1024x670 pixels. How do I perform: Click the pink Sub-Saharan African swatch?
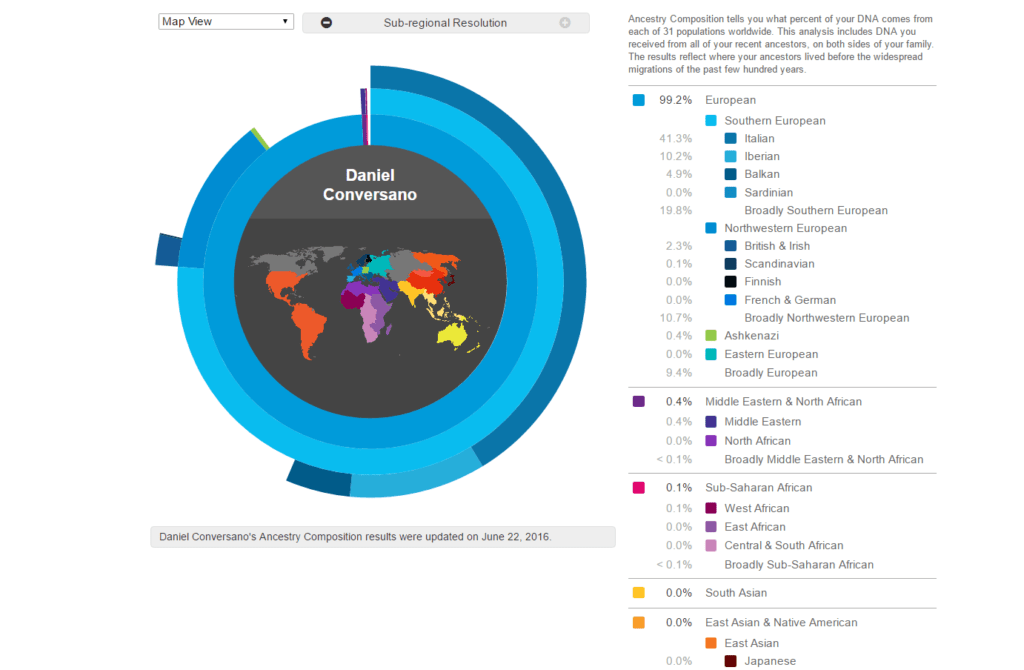(x=639, y=488)
